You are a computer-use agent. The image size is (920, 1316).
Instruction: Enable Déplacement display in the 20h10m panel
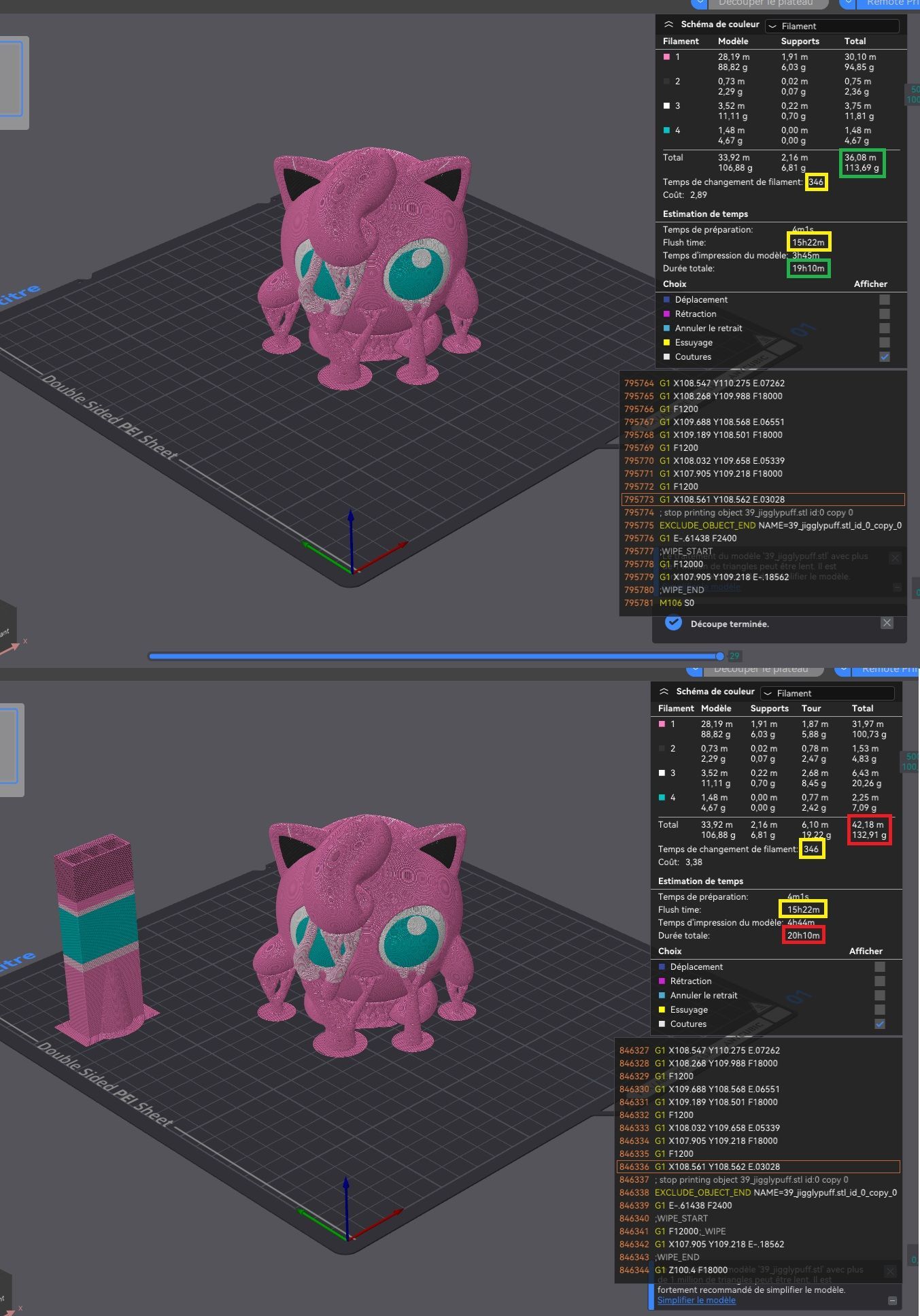879,966
